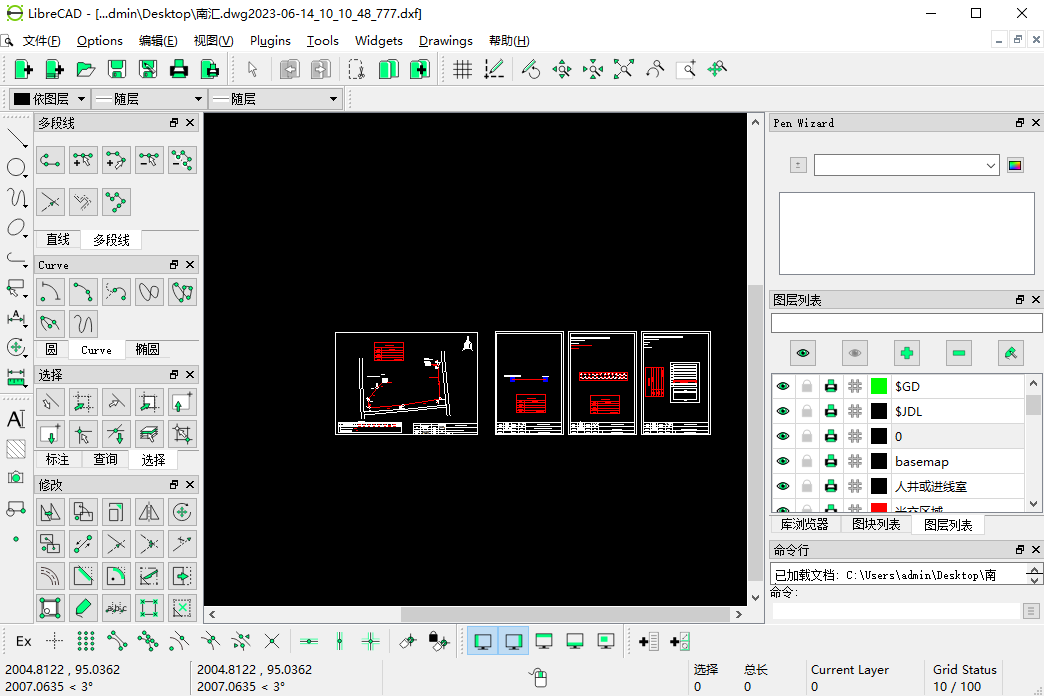Toggle Snap on grid in the bottom bar
Screen dimensions: 1044x696
pyautogui.click(x=86, y=641)
